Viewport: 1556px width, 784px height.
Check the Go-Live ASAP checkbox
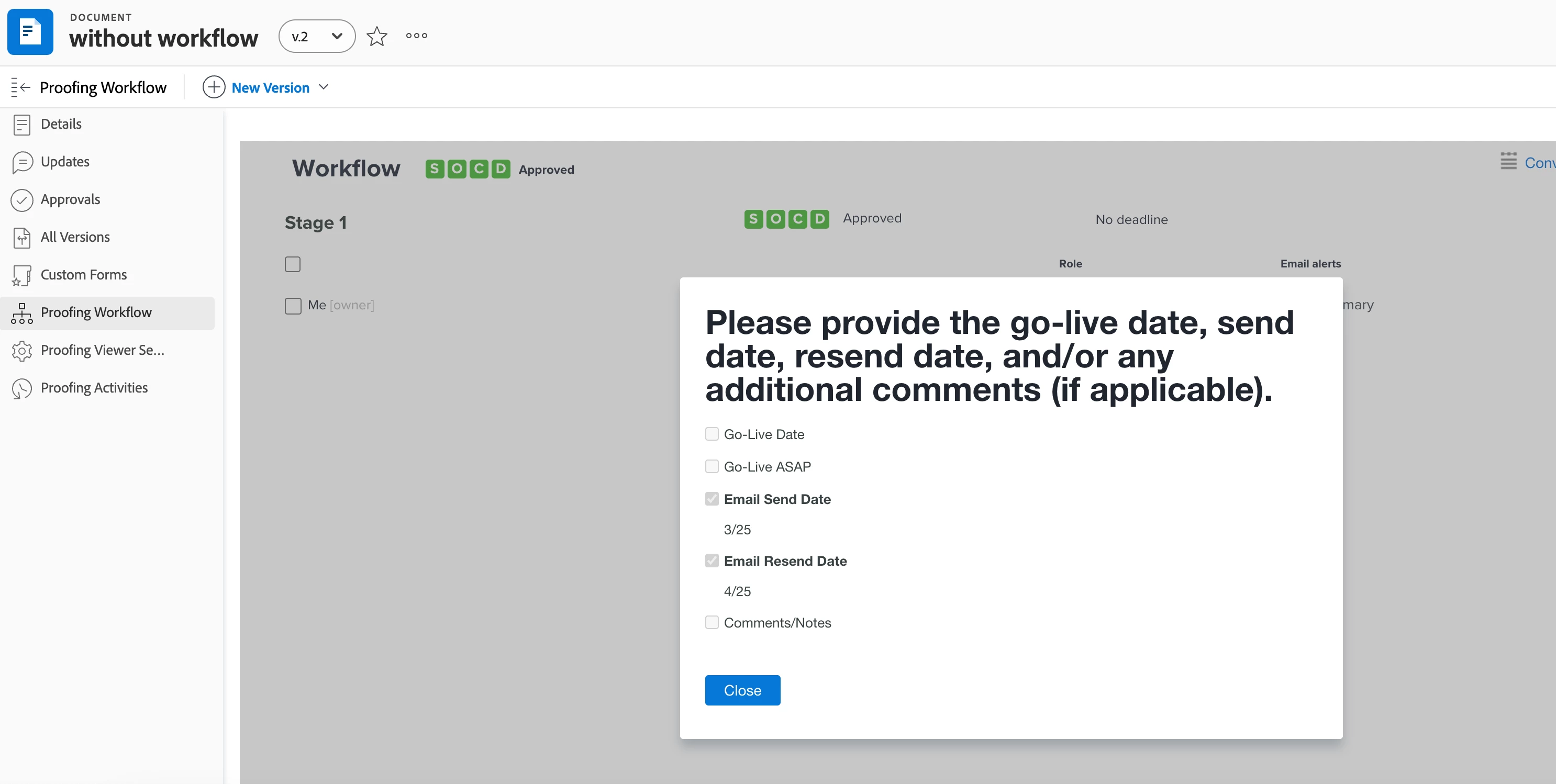point(712,466)
